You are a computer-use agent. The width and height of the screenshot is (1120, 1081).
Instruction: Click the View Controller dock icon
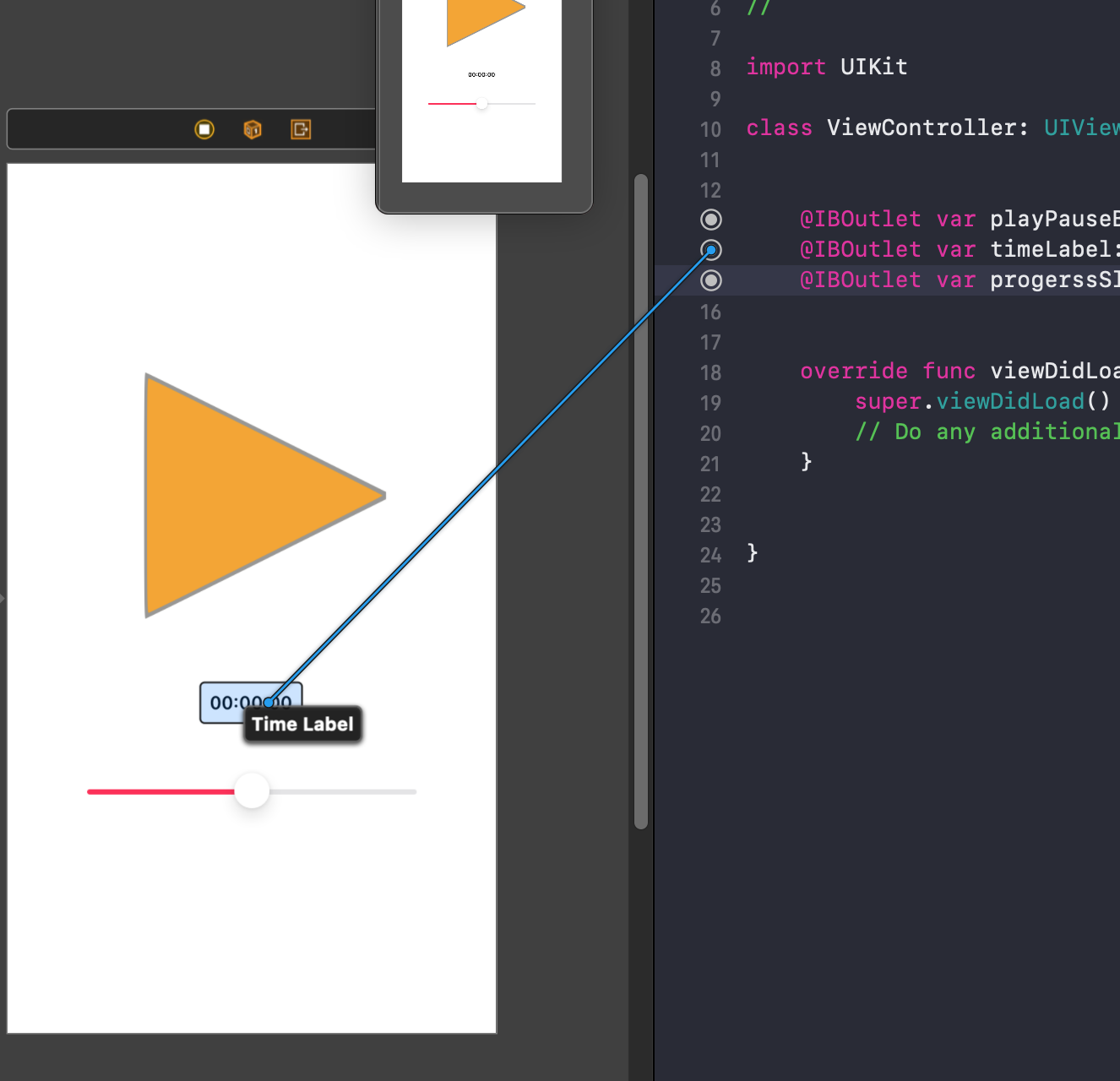[204, 129]
